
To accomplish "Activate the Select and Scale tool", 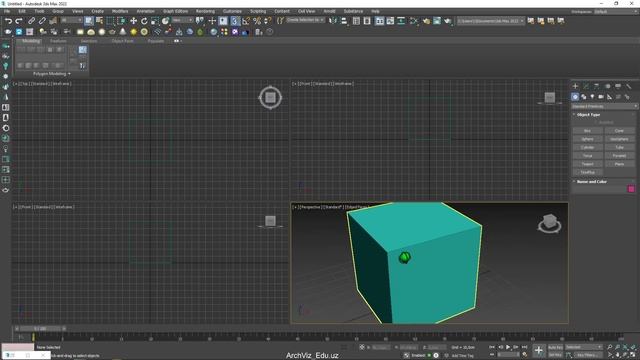I will tap(155, 20).
